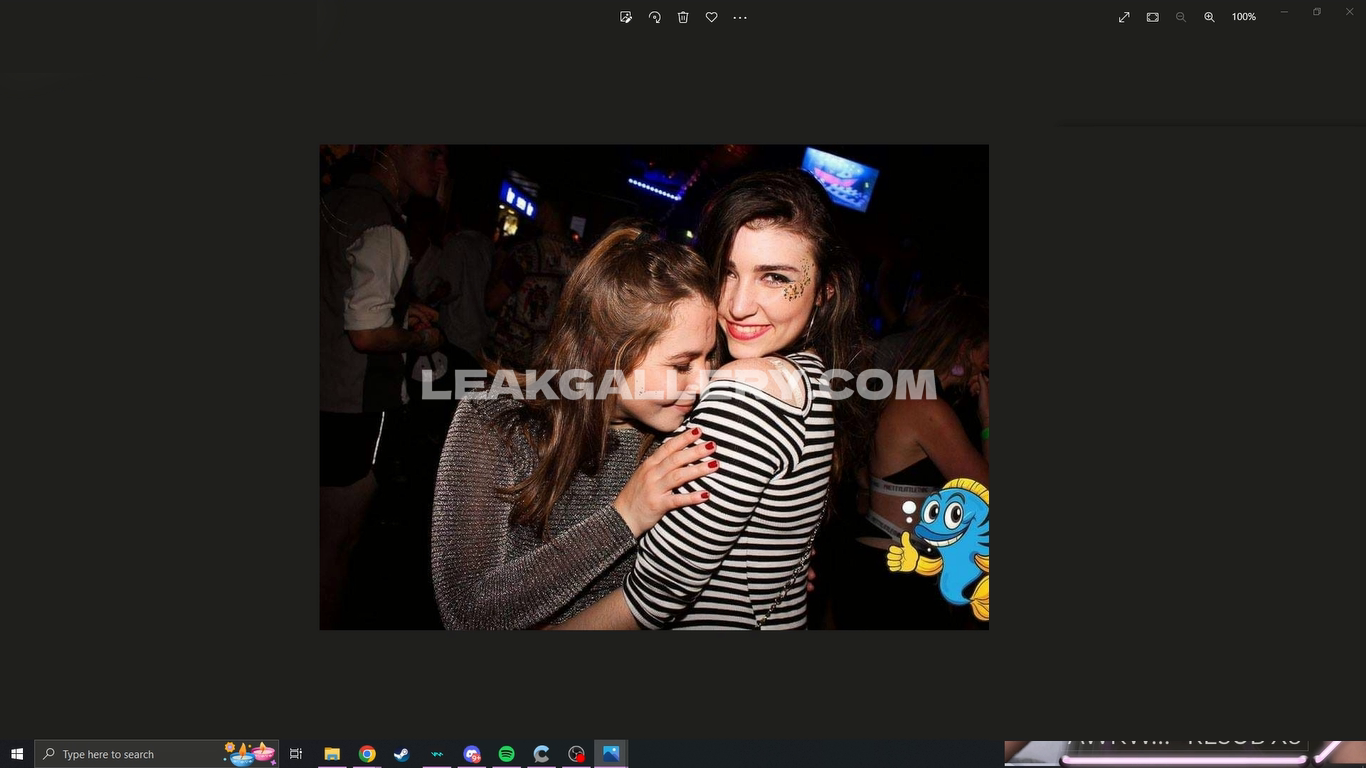Switch to Discord in the taskbar
This screenshot has width=1366, height=768.
click(x=472, y=754)
